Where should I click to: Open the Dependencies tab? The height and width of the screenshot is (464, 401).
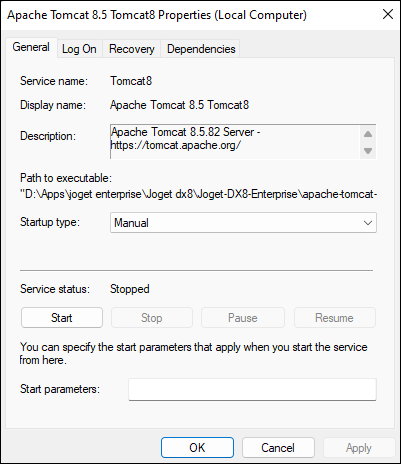[x=201, y=49]
